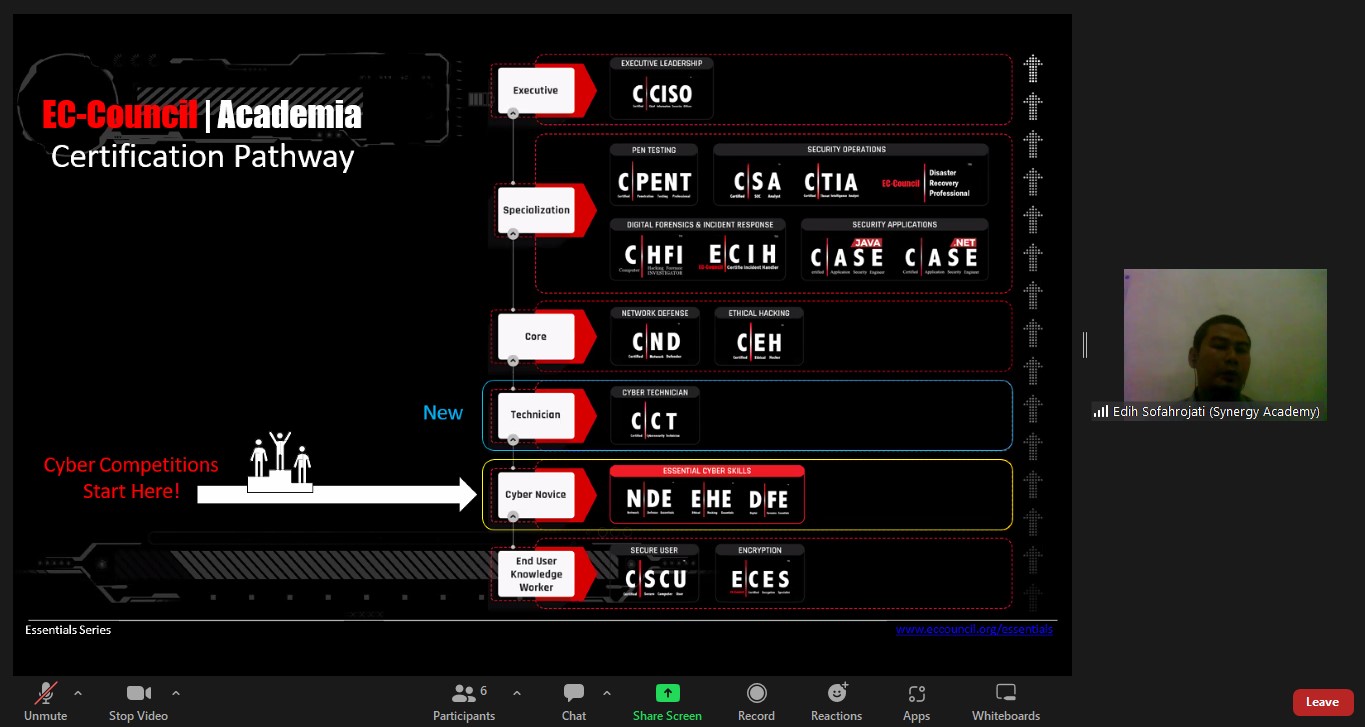Open the Apps panel
This screenshot has height=727, width=1365.
916,701
